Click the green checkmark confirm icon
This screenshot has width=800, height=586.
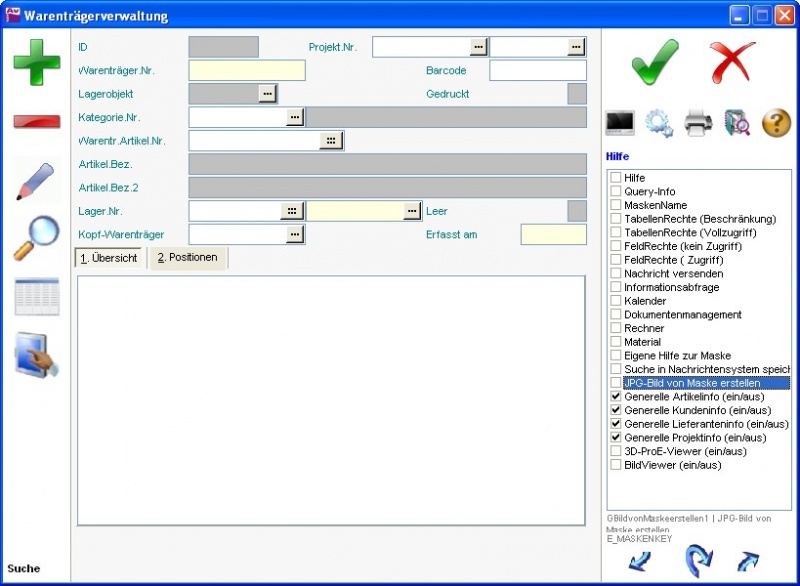tap(655, 63)
